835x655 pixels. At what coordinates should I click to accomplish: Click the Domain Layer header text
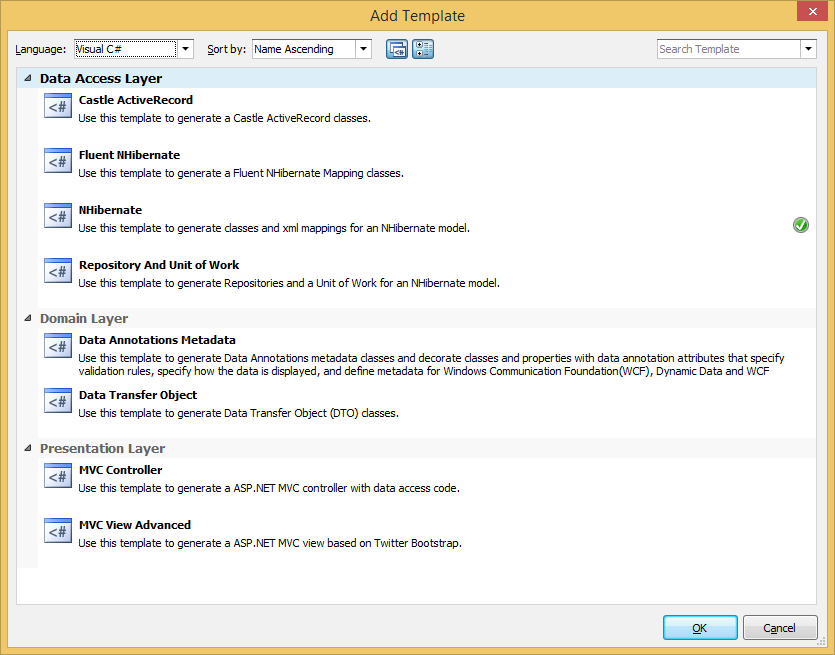84,318
